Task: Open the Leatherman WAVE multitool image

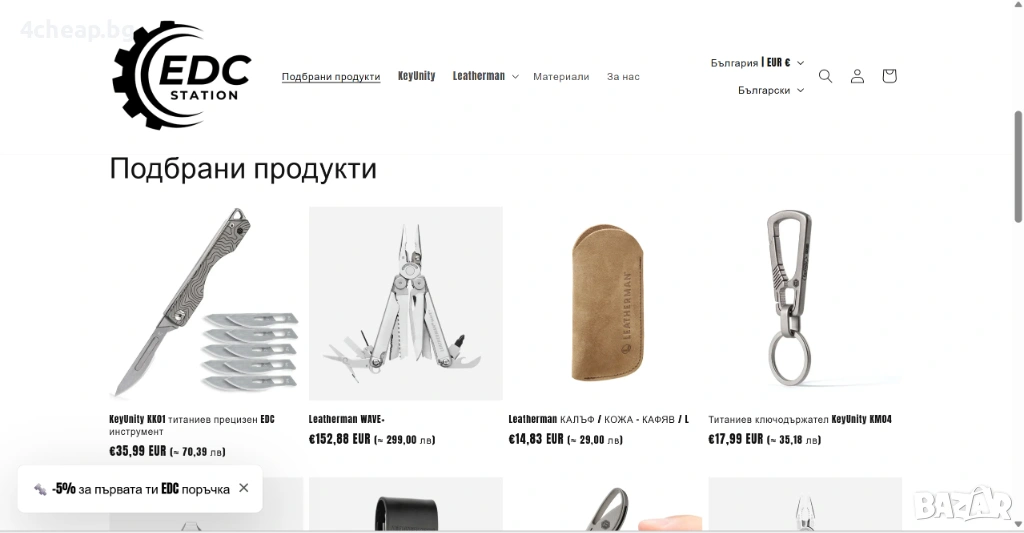Action: pyautogui.click(x=406, y=303)
